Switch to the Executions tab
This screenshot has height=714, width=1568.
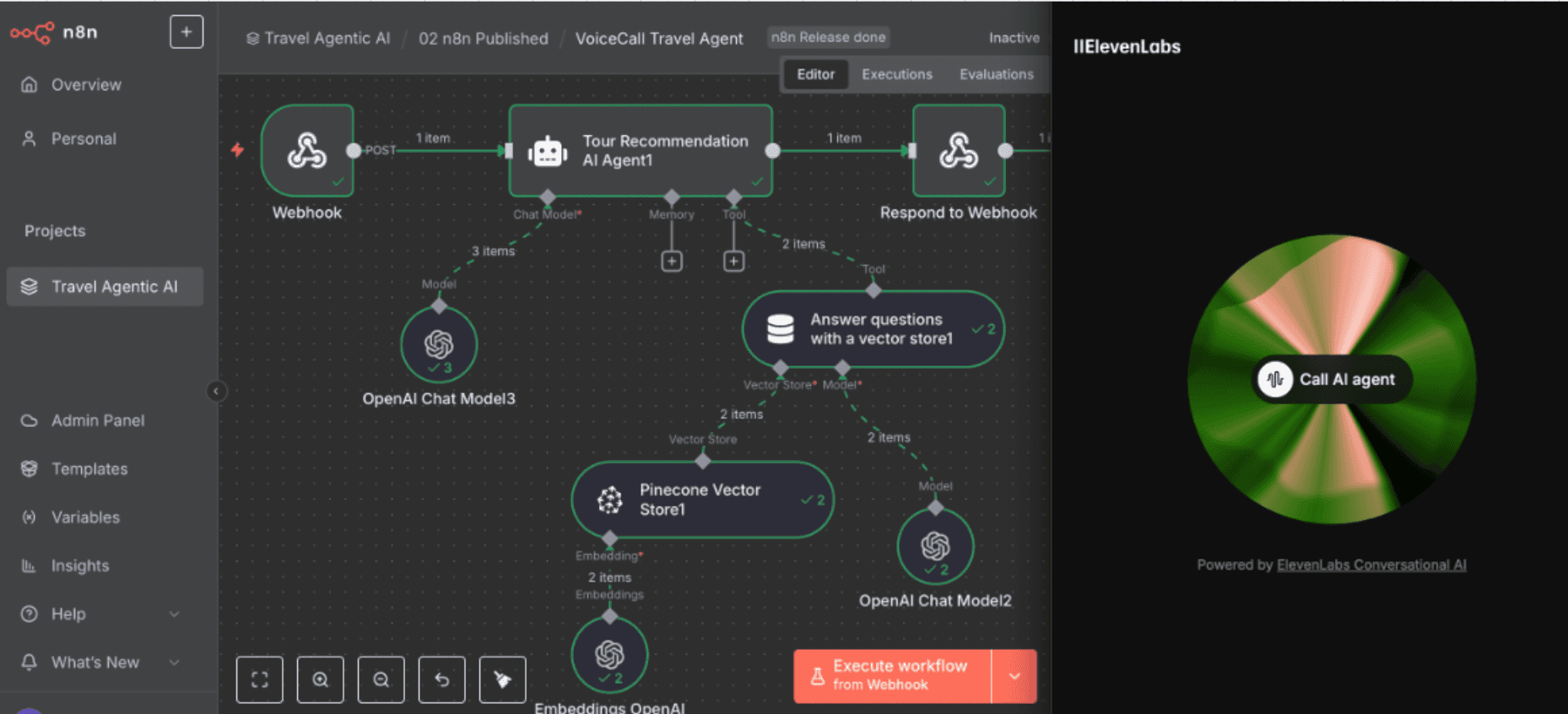[897, 74]
